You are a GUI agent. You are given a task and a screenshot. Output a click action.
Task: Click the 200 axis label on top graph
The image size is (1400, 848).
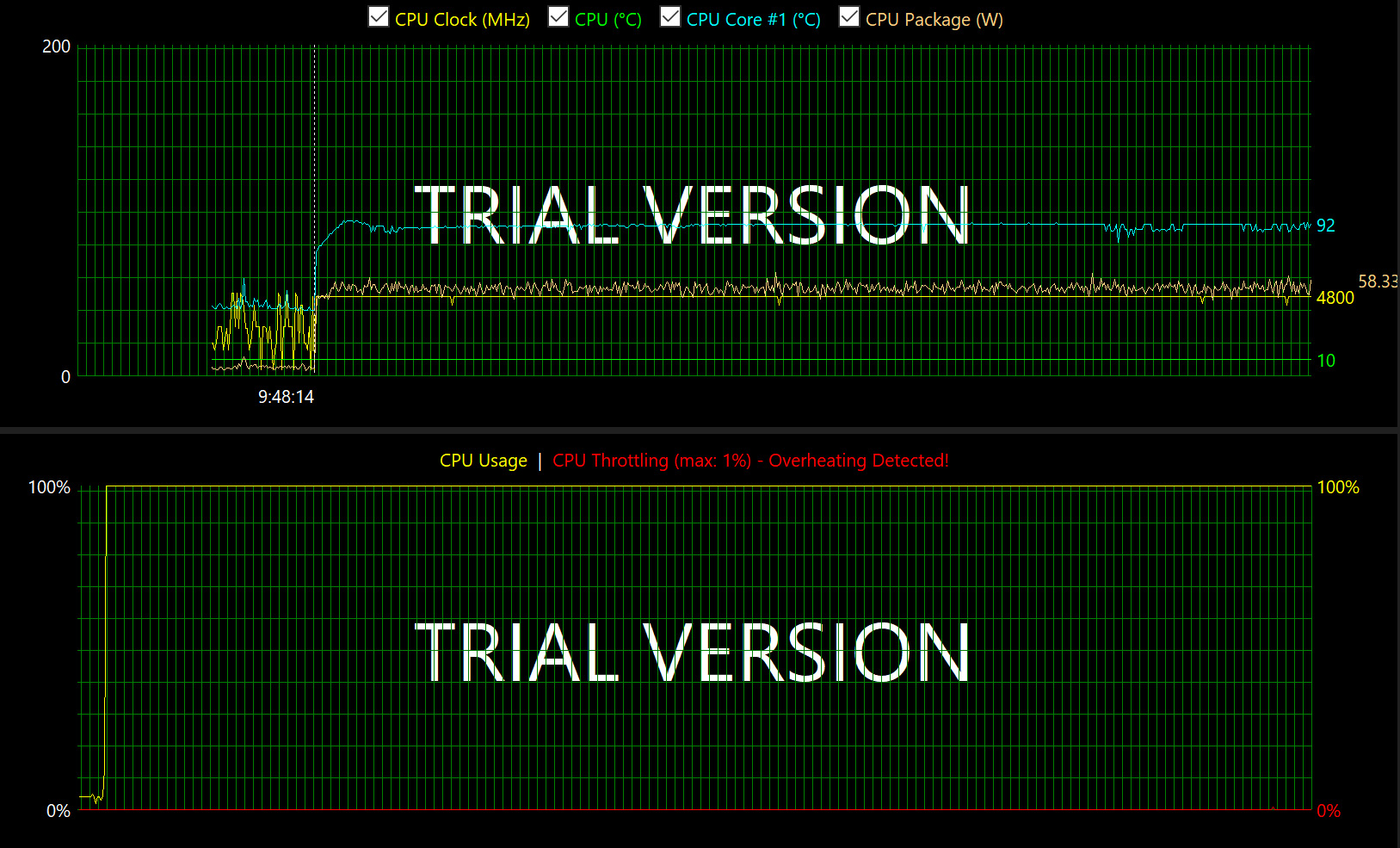coord(56,46)
